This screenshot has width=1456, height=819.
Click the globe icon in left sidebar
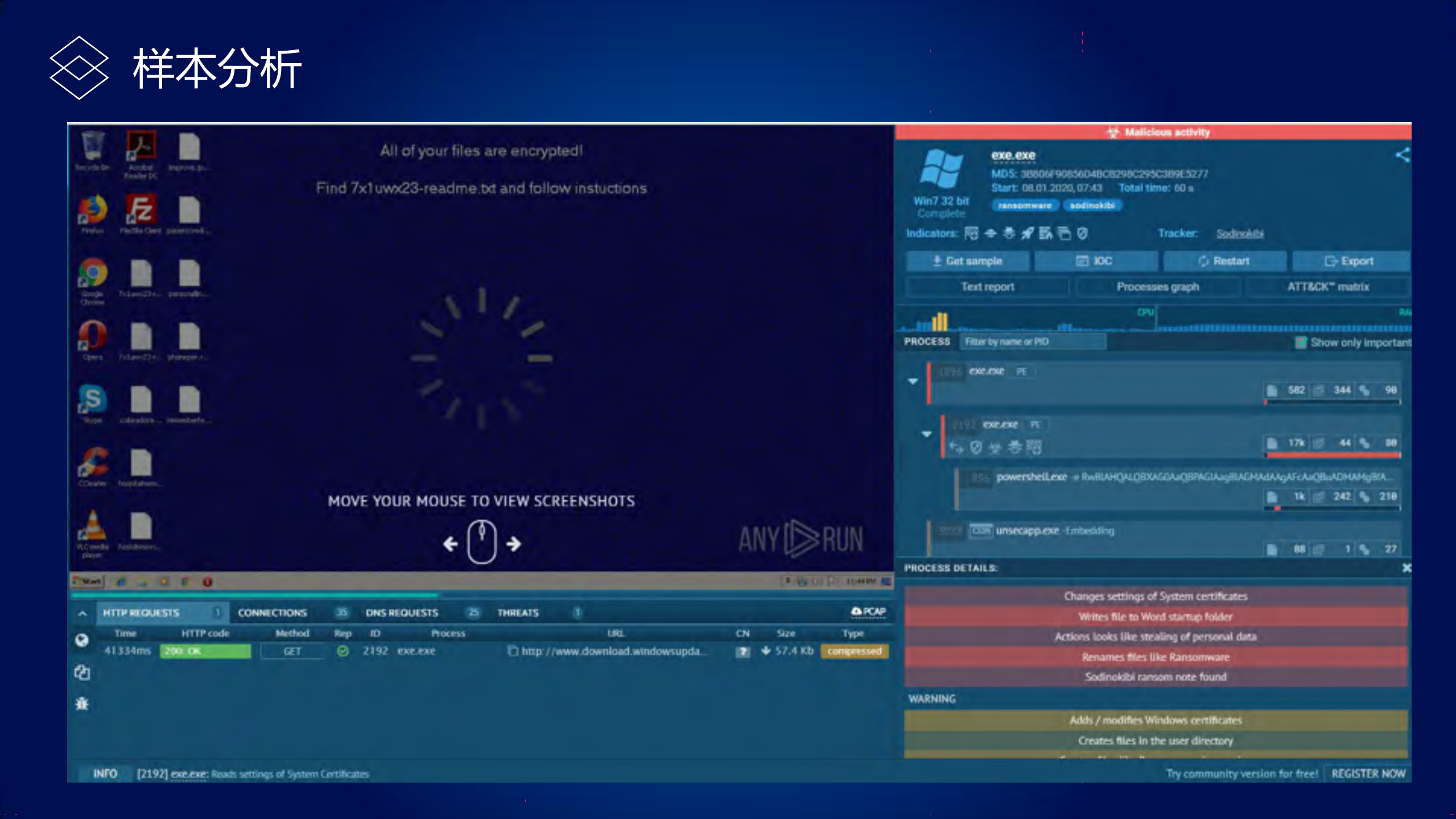click(x=83, y=640)
